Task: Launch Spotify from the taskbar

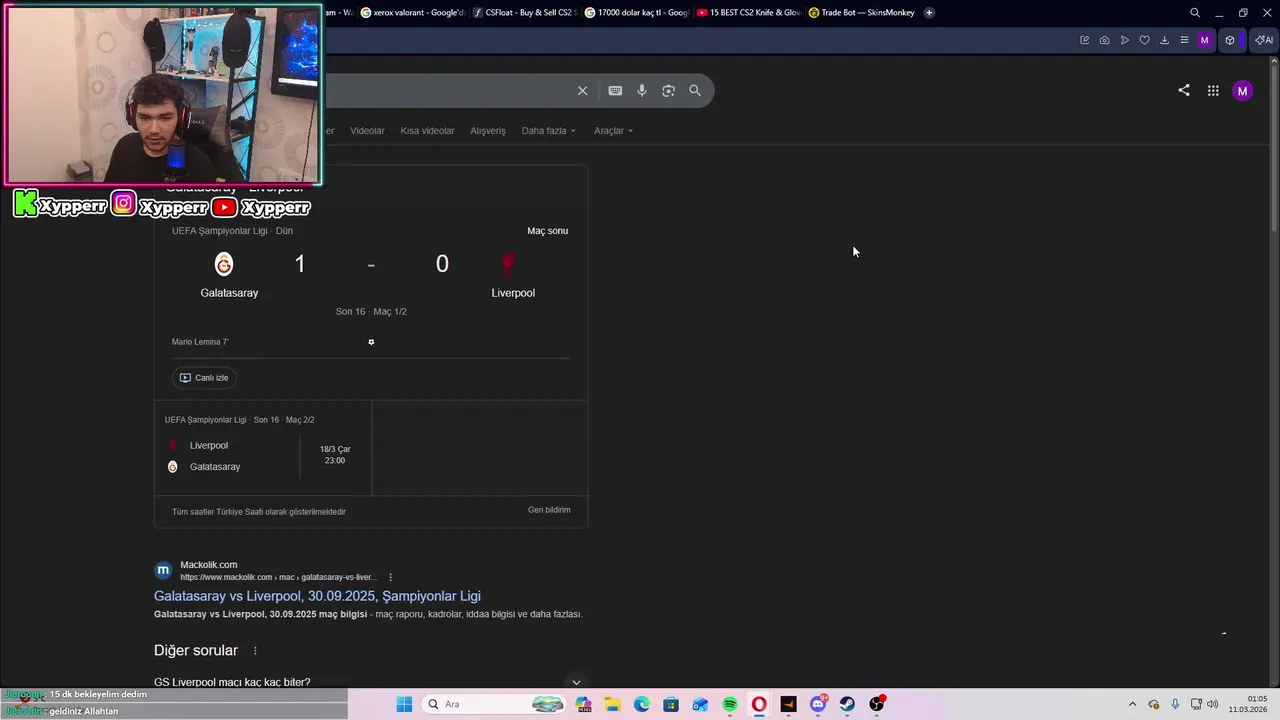Action: coord(730,704)
